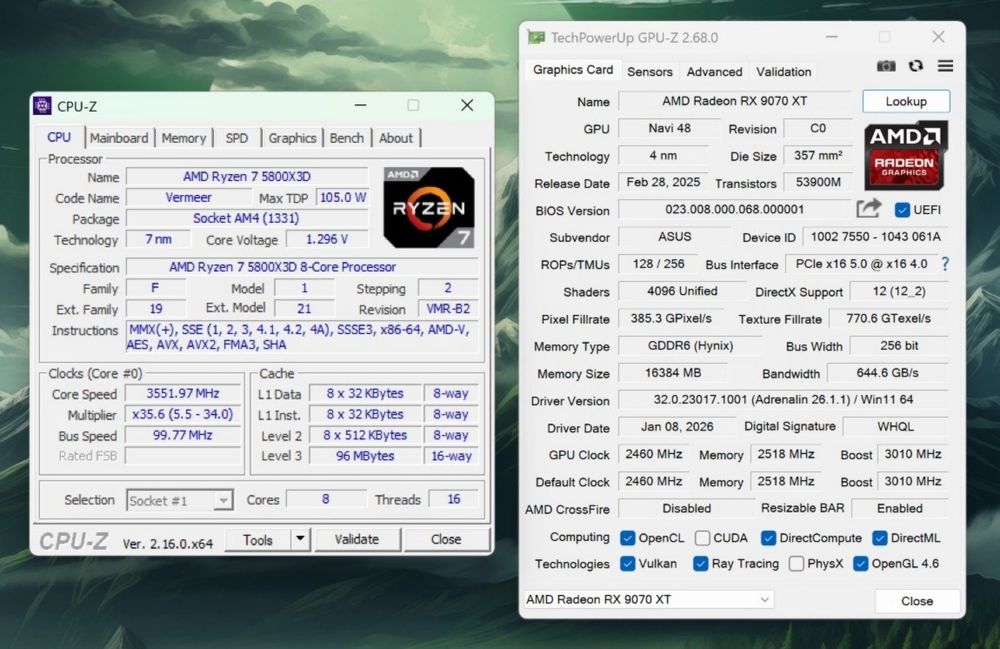This screenshot has height=649, width=1000.
Task: Toggle the OpenGL 4.6 checkbox
Action: tap(861, 564)
